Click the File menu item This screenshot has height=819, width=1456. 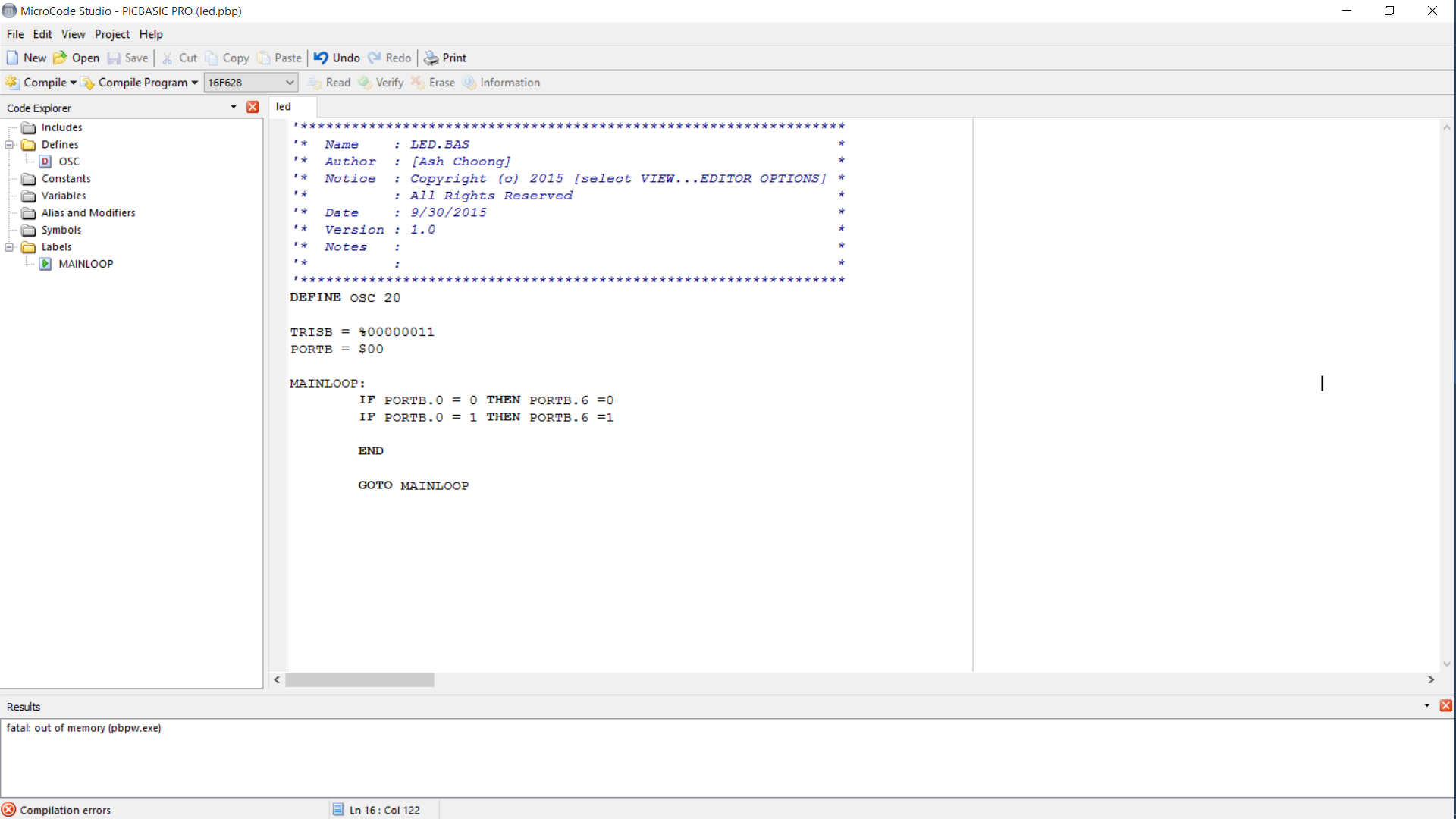(x=15, y=34)
